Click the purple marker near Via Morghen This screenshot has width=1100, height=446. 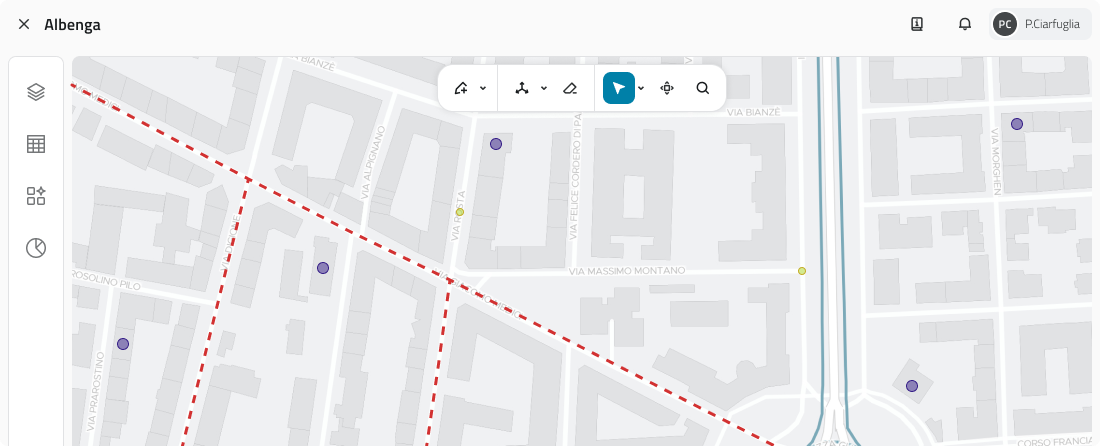[x=1017, y=124]
